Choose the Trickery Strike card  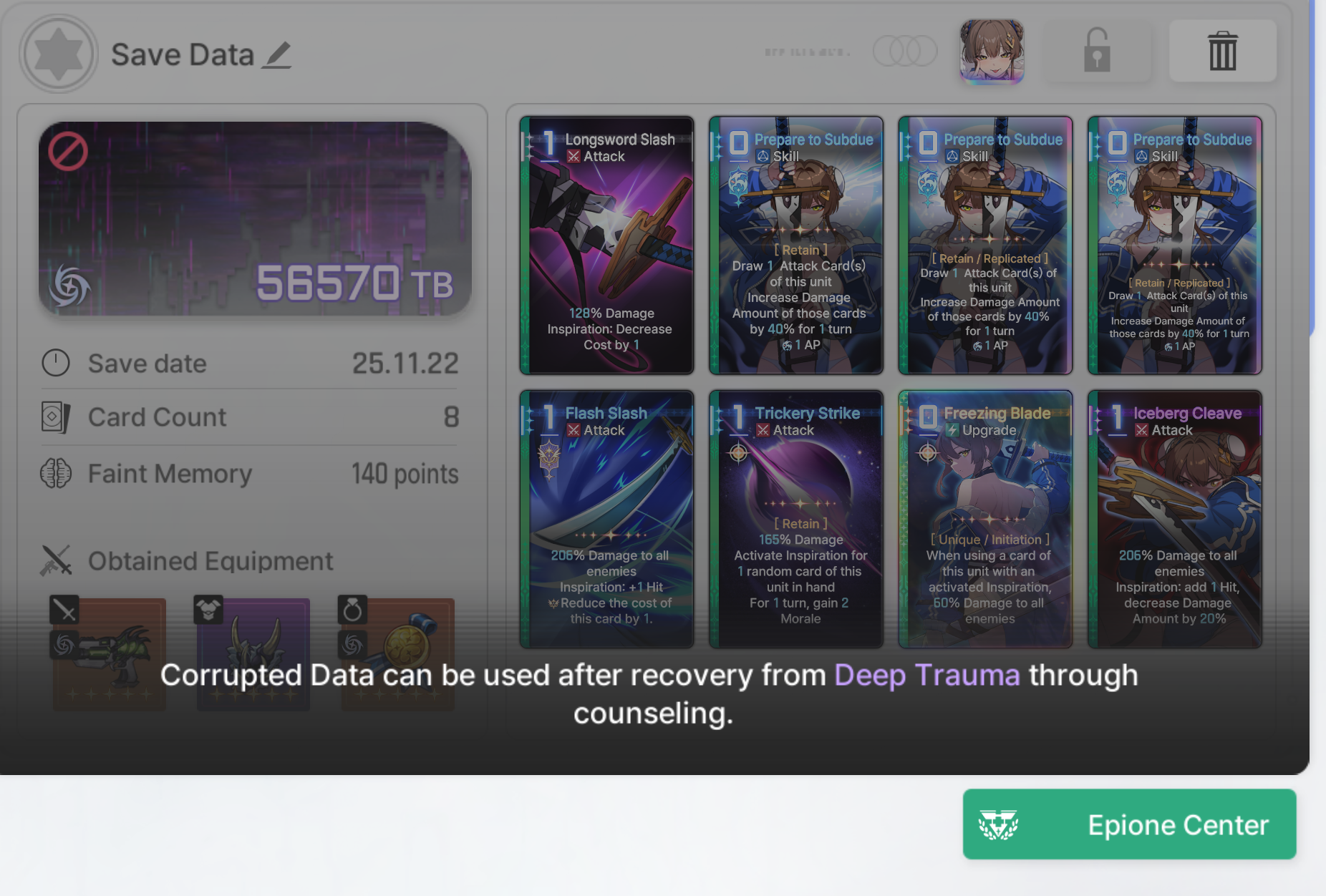click(796, 520)
